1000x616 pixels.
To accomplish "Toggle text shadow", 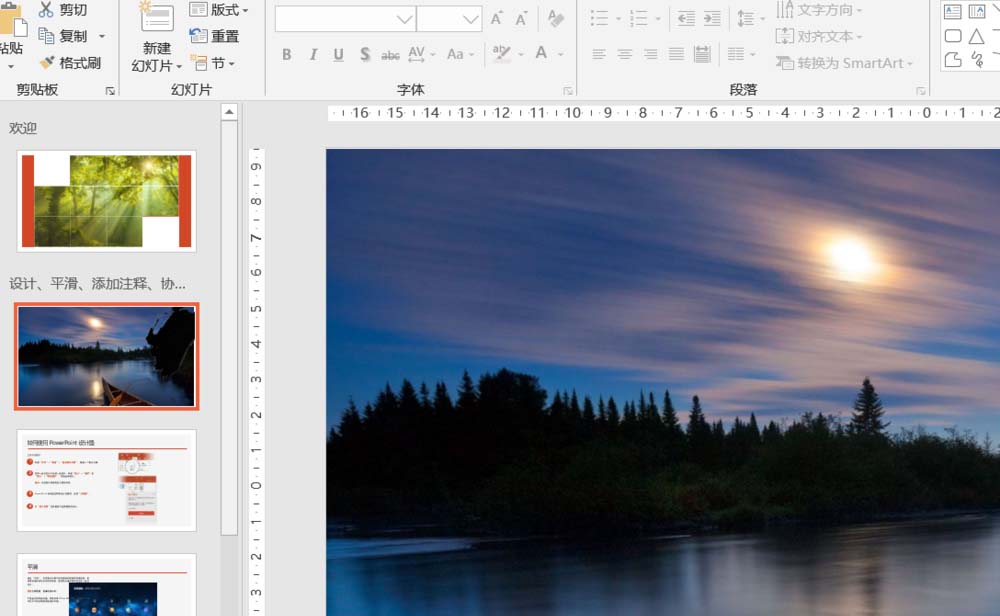I will [x=365, y=55].
